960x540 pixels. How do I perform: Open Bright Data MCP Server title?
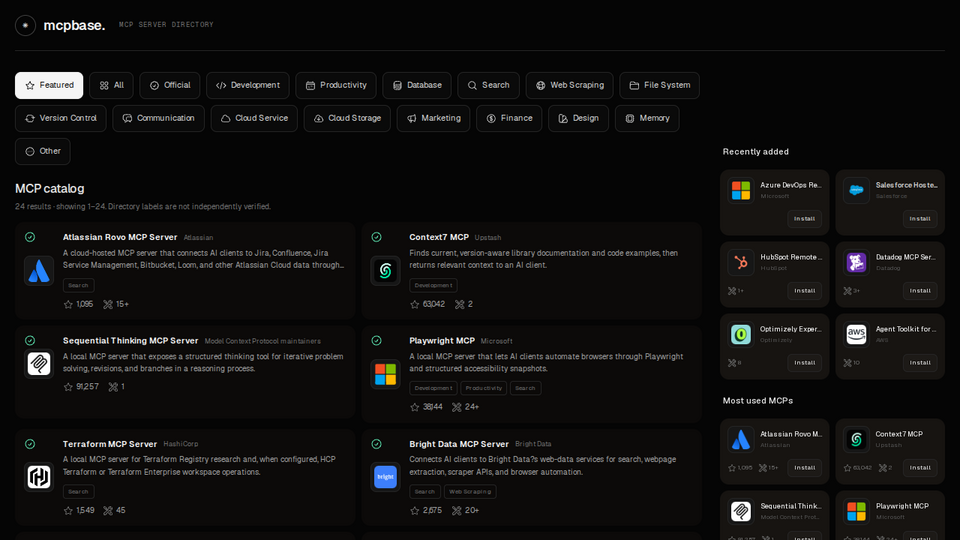pos(459,444)
